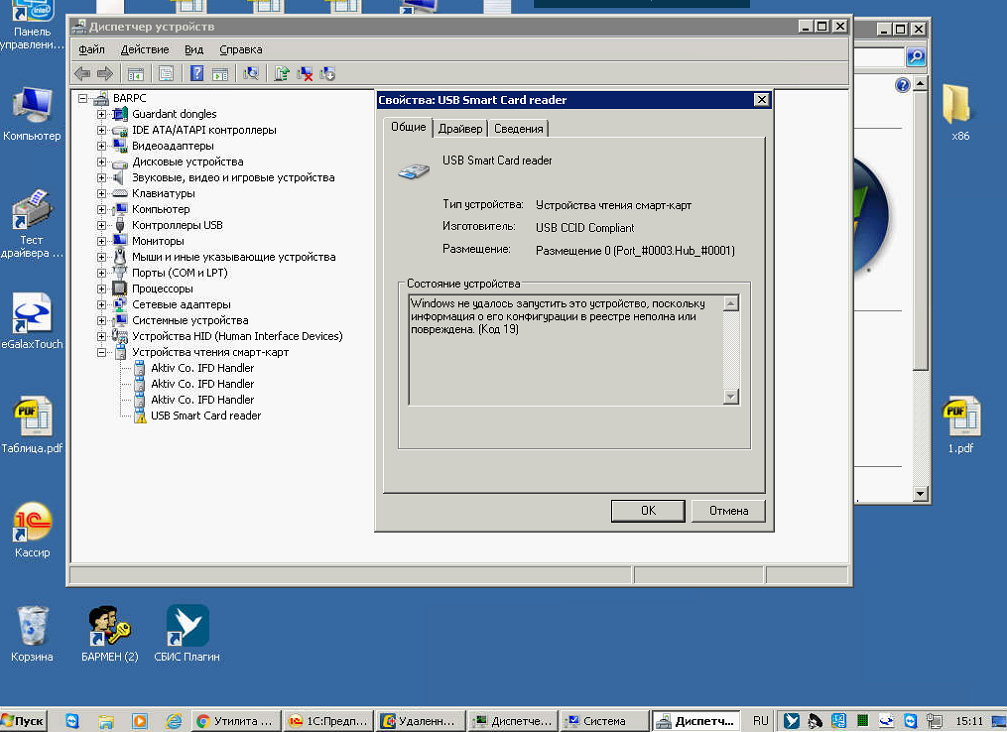Select USB Smart Card reader in tree
The height and width of the screenshot is (732, 1007).
pos(205,416)
